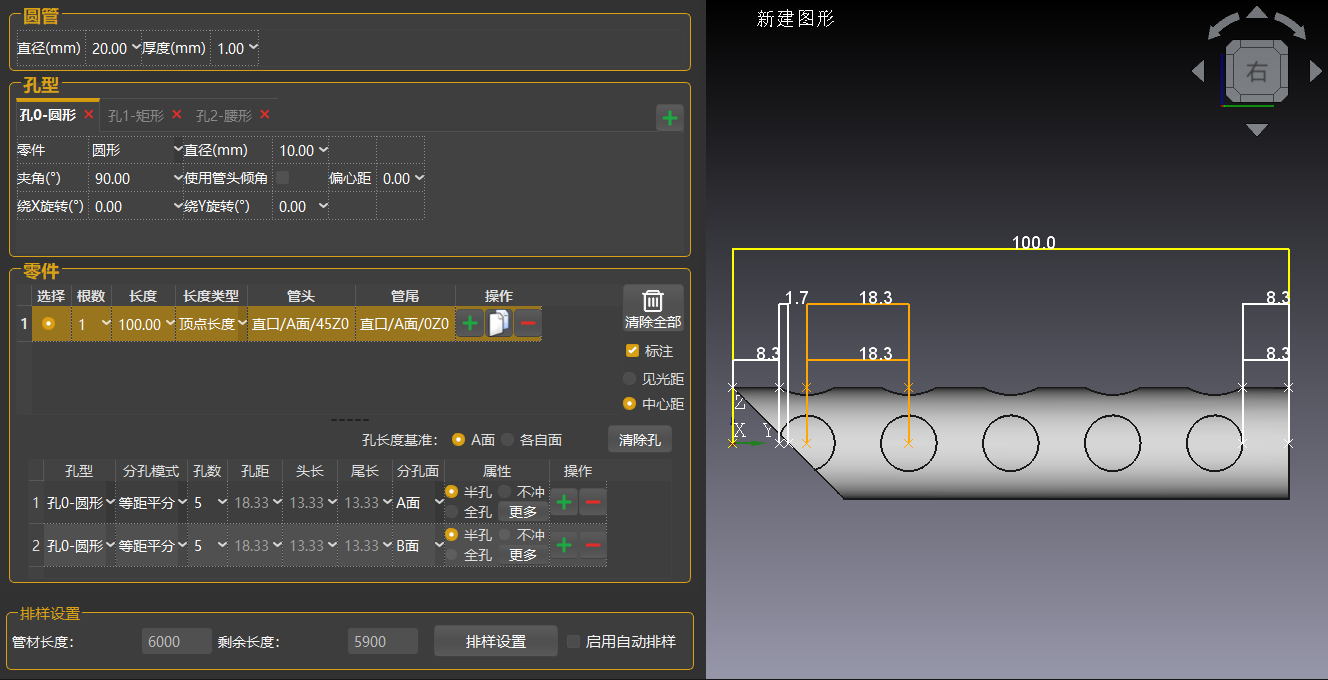
Task: Switch to the 孔2-腰形 tab
Action: [223, 116]
